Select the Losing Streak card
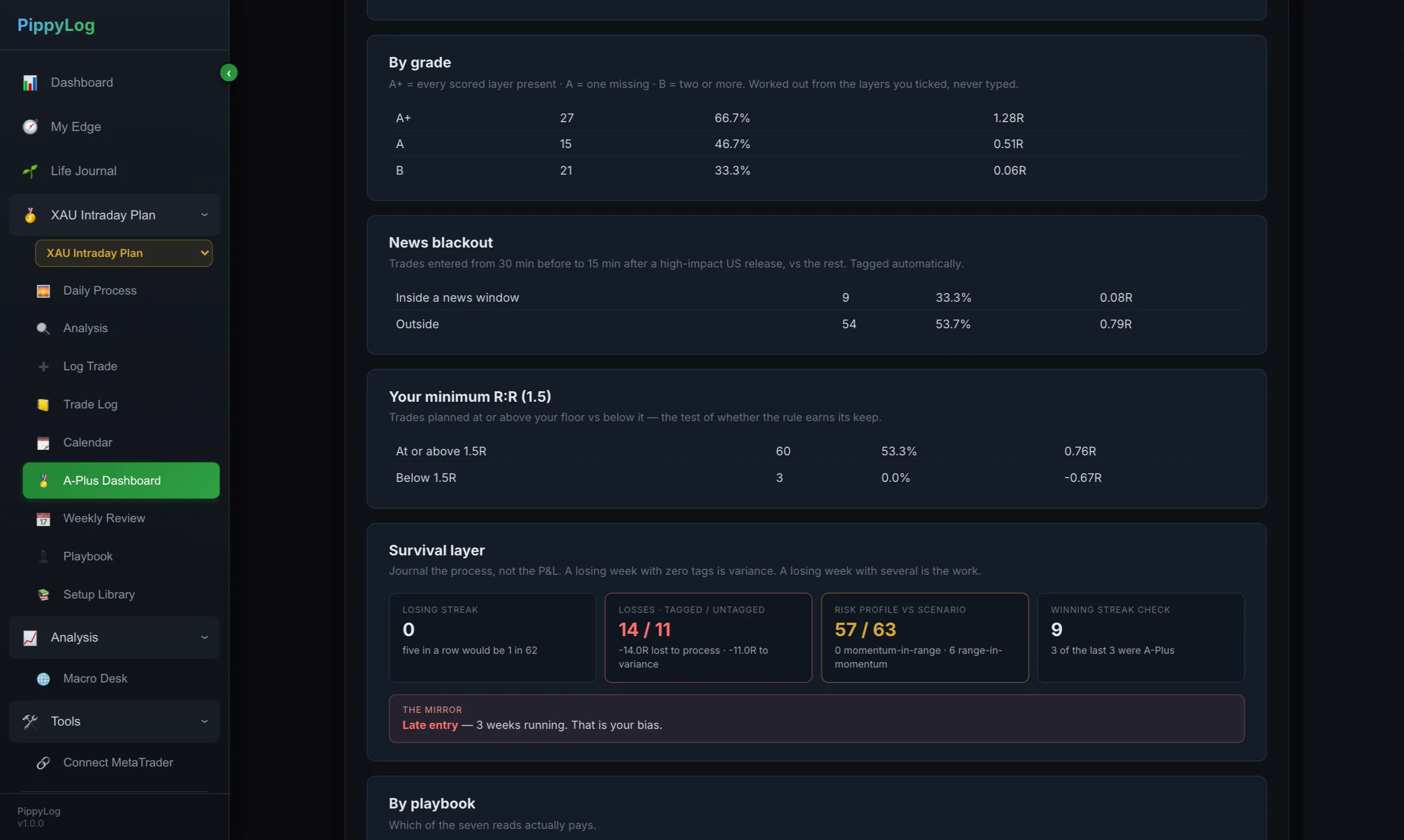The height and width of the screenshot is (840, 1404). click(492, 638)
